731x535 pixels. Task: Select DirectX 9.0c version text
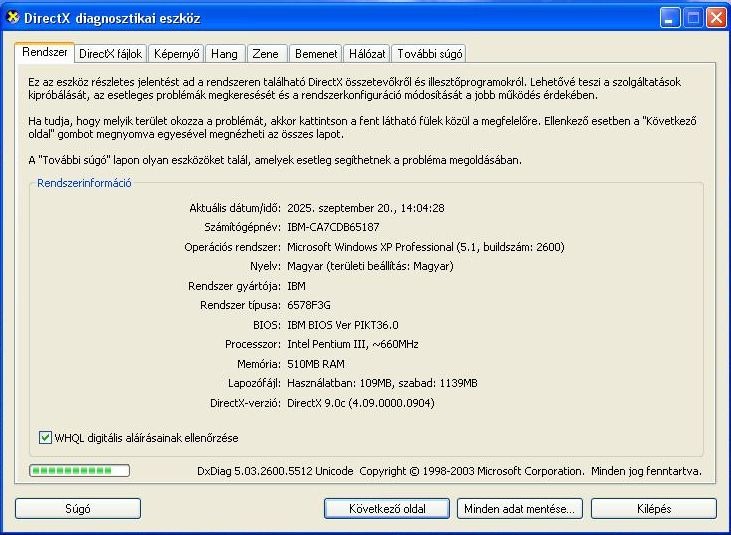point(316,403)
